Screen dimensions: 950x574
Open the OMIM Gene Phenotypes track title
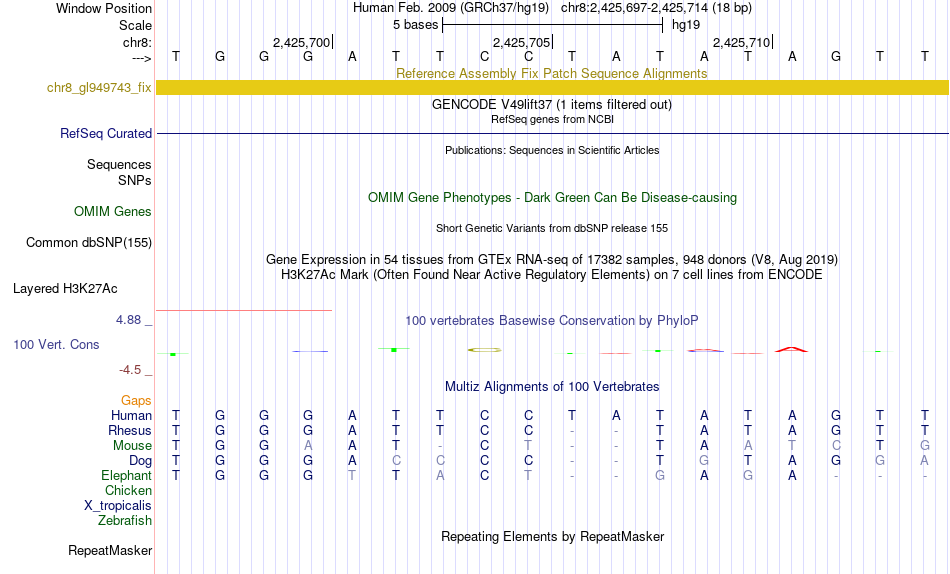point(552,198)
